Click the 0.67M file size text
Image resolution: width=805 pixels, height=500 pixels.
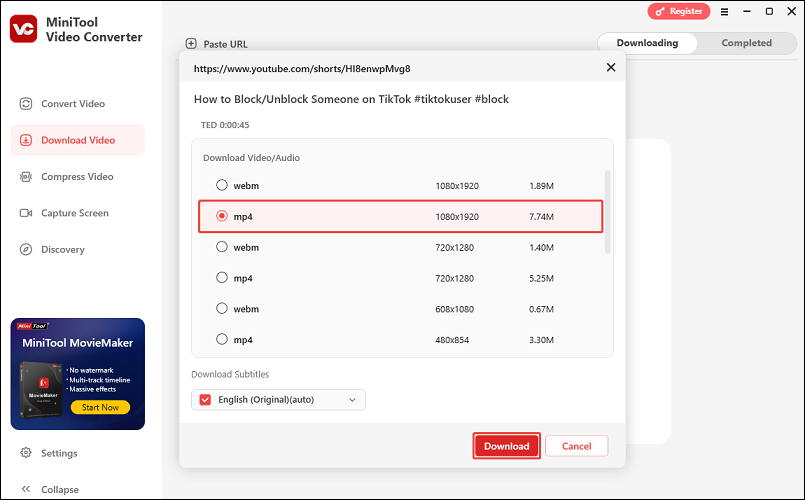point(541,309)
